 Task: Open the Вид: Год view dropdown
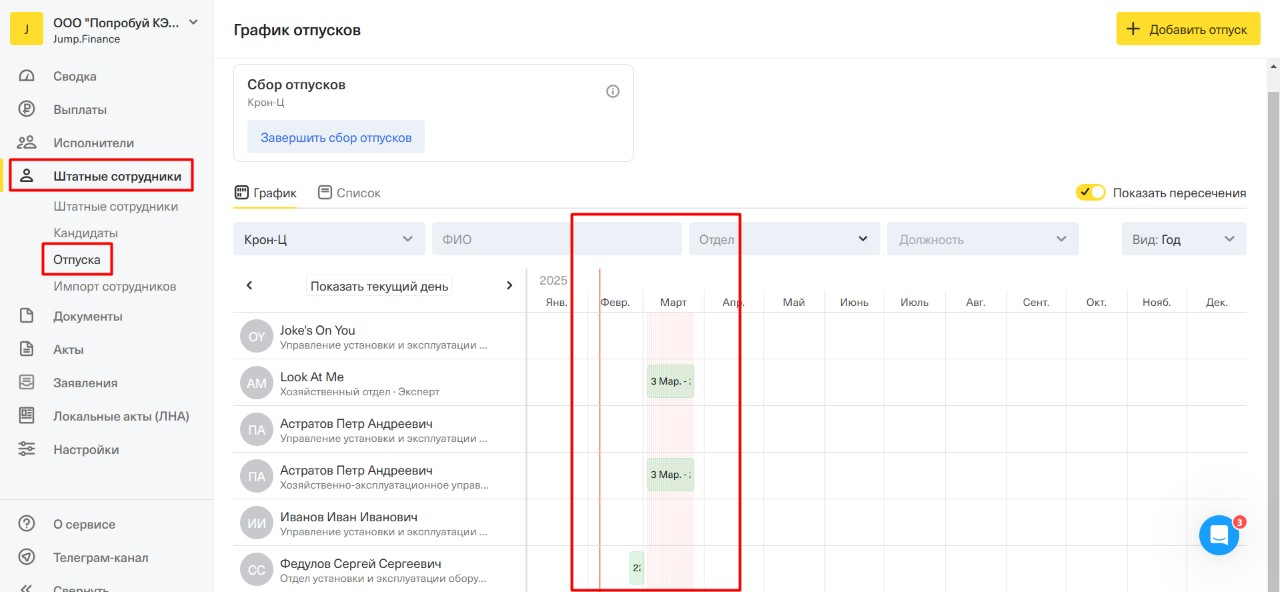pos(1183,239)
